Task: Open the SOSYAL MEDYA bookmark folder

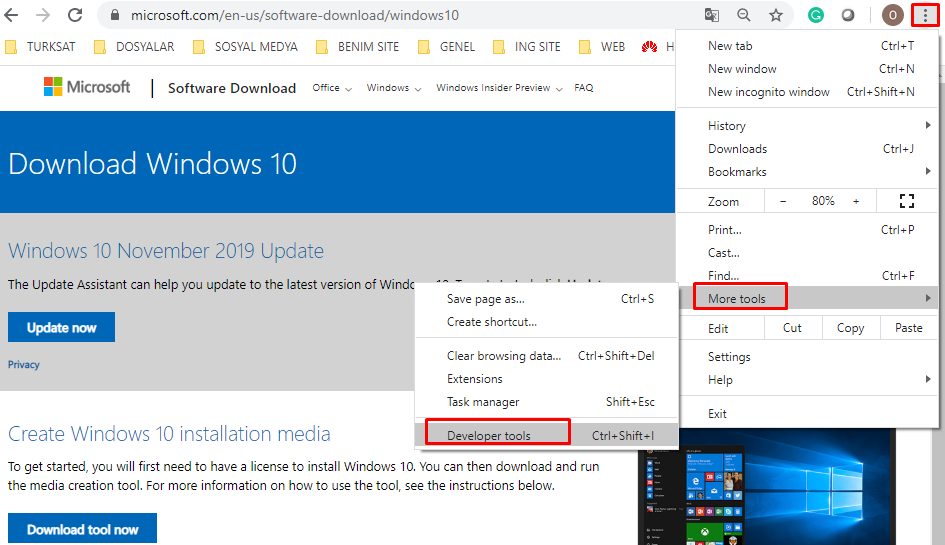Action: pos(245,47)
